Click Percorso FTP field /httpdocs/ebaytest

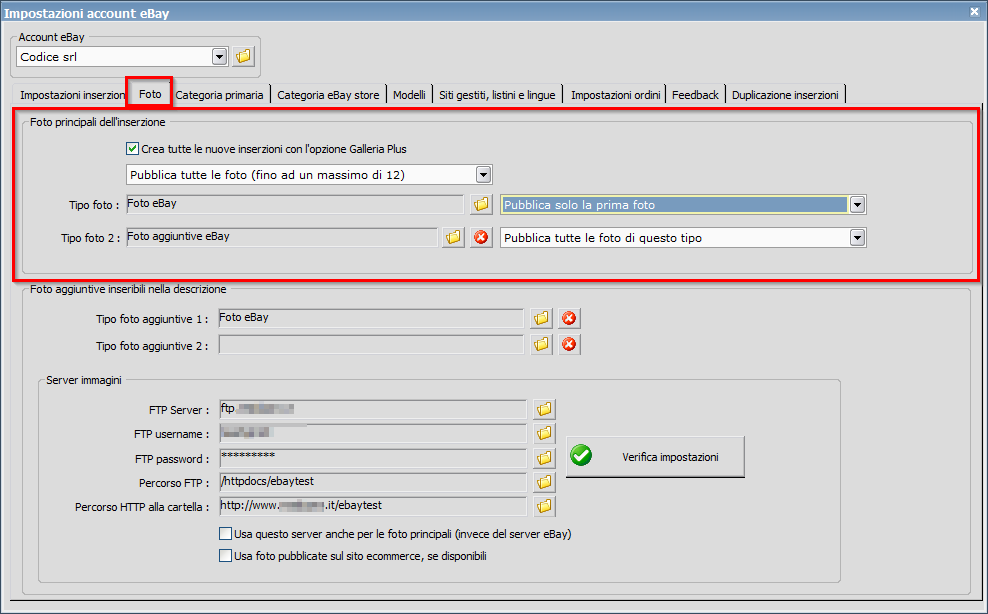coord(372,482)
